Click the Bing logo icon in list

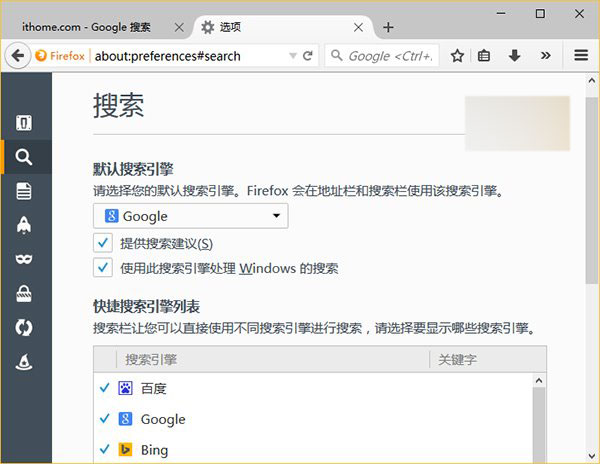click(125, 449)
